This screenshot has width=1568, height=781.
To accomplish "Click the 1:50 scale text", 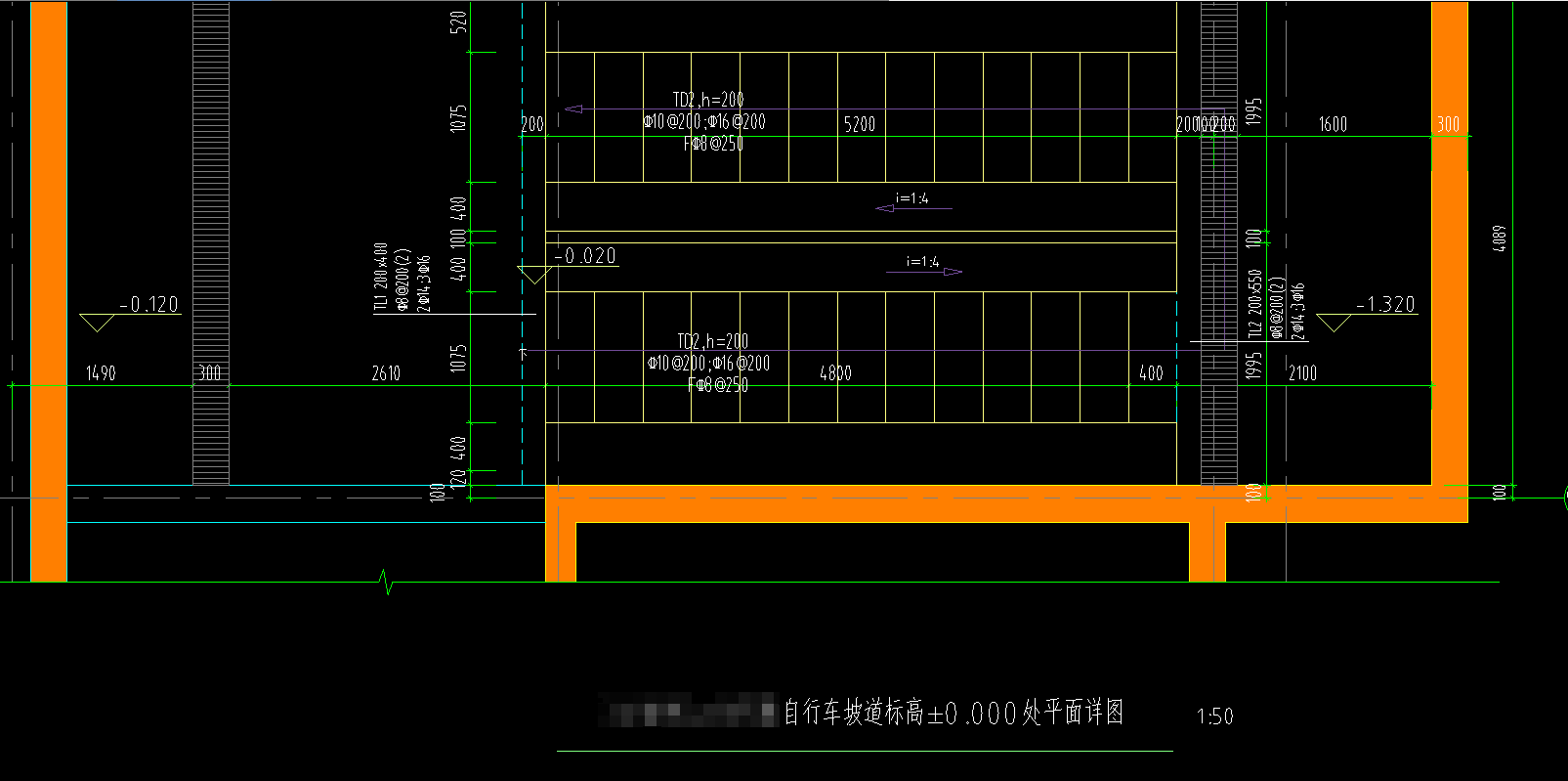I will click(1214, 716).
